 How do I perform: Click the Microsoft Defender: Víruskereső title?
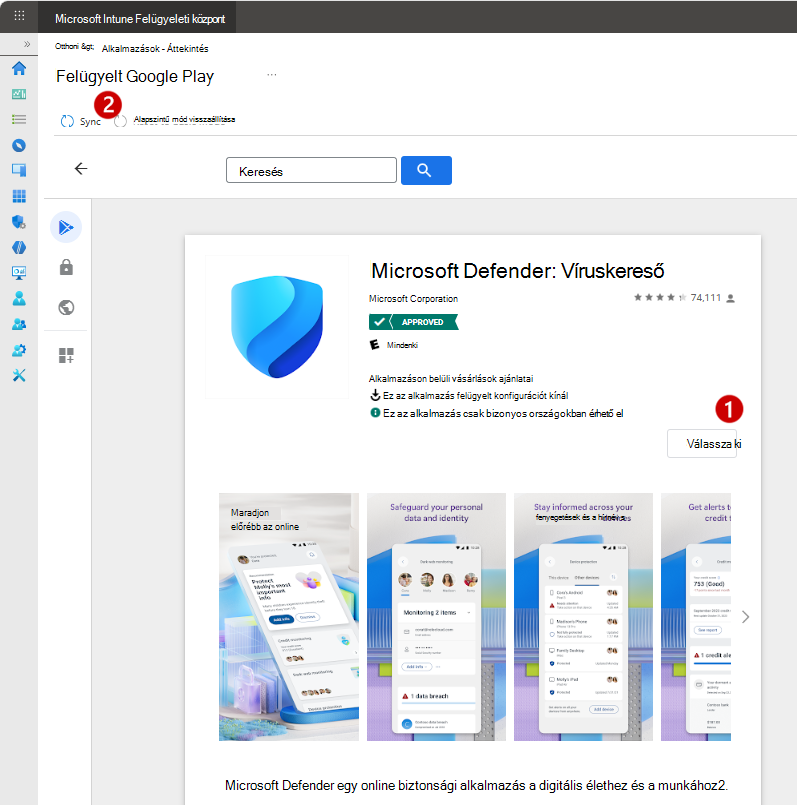[x=517, y=271]
